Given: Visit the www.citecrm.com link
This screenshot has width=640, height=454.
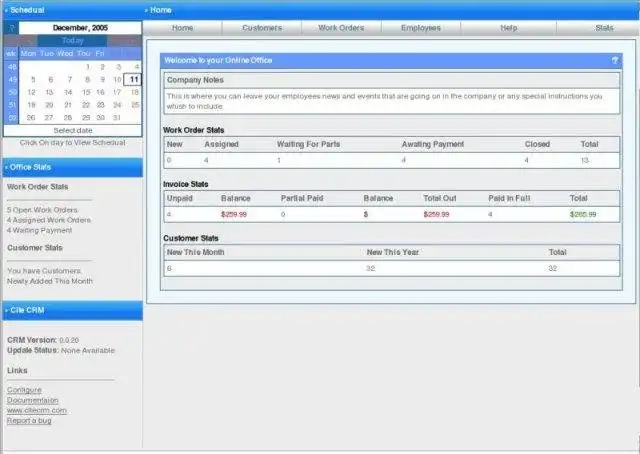Looking at the screenshot, I should pos(37,410).
